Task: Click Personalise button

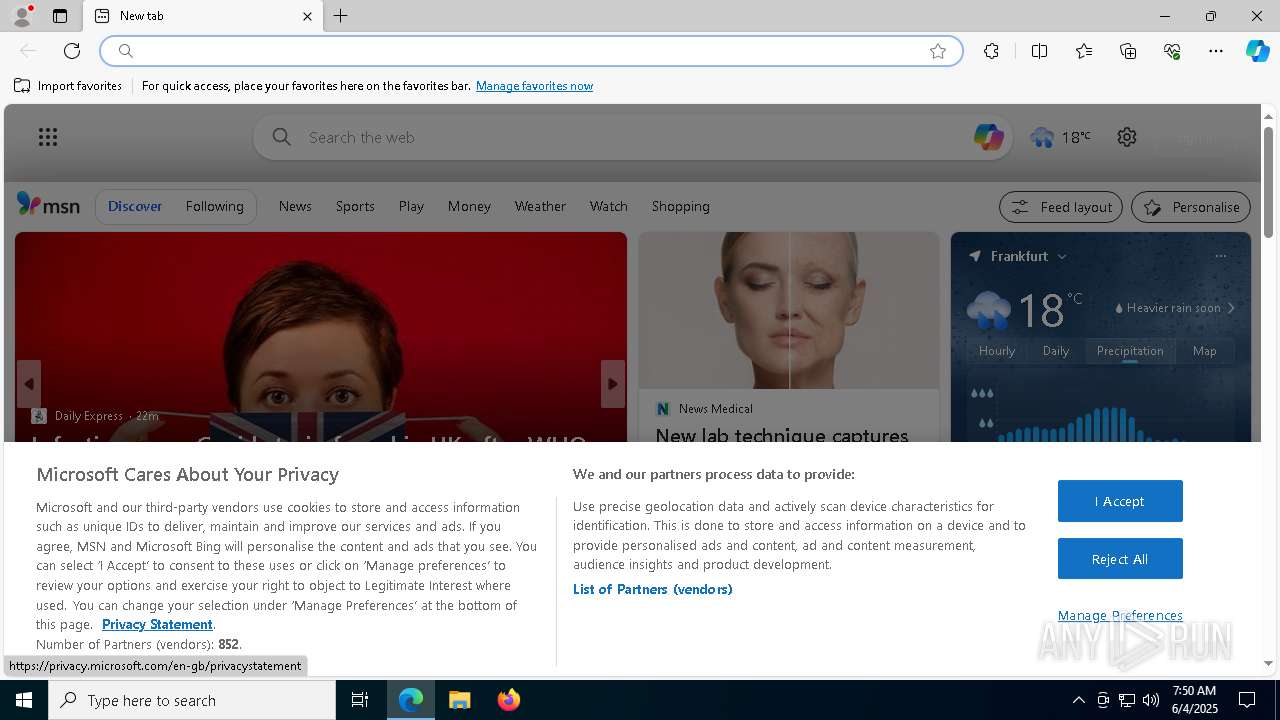Action: (x=1191, y=207)
